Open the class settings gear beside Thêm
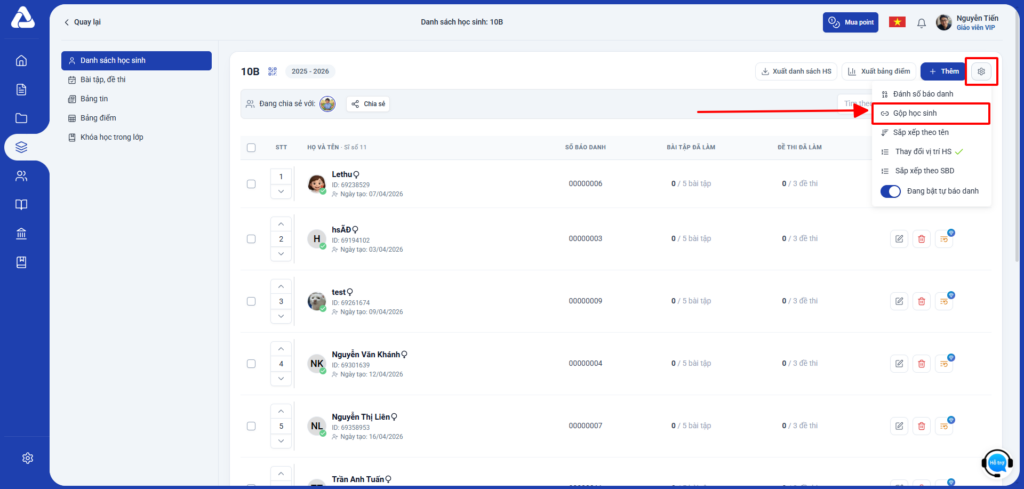This screenshot has width=1024, height=489. tap(981, 71)
